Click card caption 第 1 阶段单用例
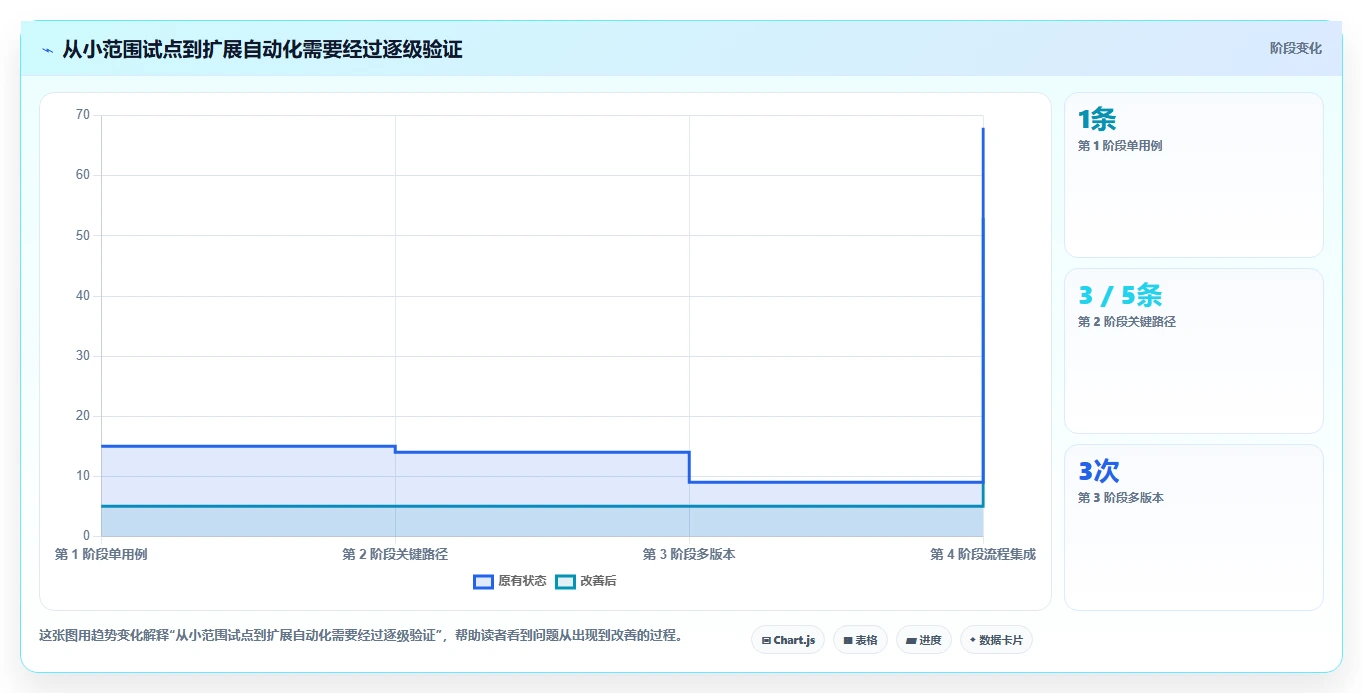Viewport: 1363px width, 693px height. (x=1120, y=146)
